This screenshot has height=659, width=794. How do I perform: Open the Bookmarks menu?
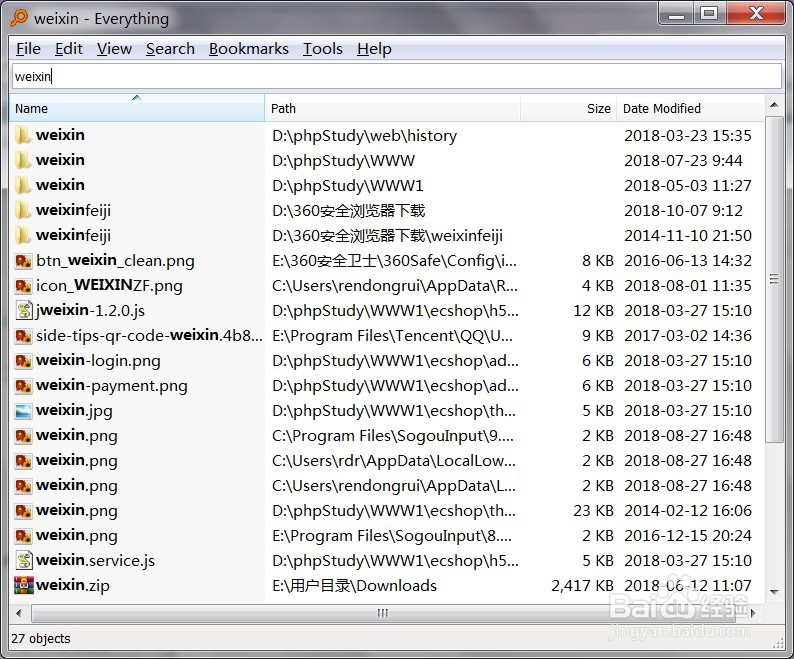249,49
